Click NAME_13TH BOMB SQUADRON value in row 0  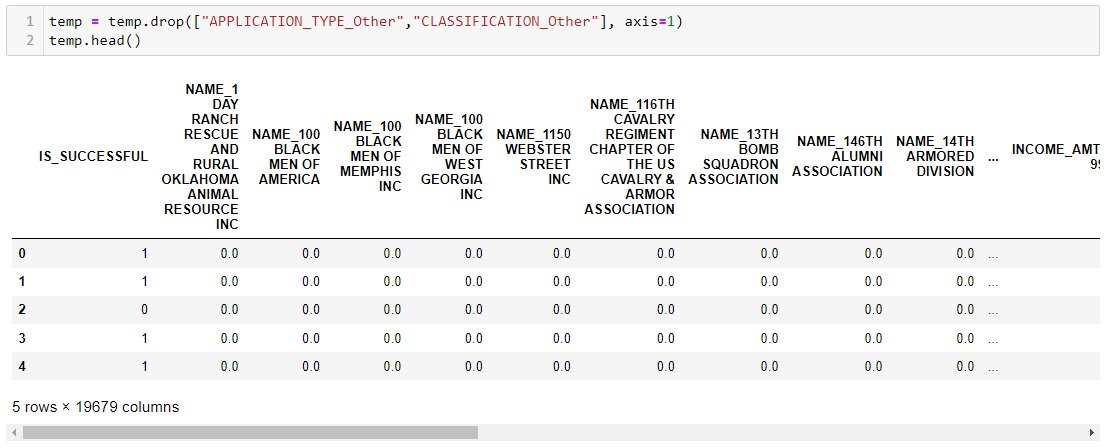tap(769, 253)
